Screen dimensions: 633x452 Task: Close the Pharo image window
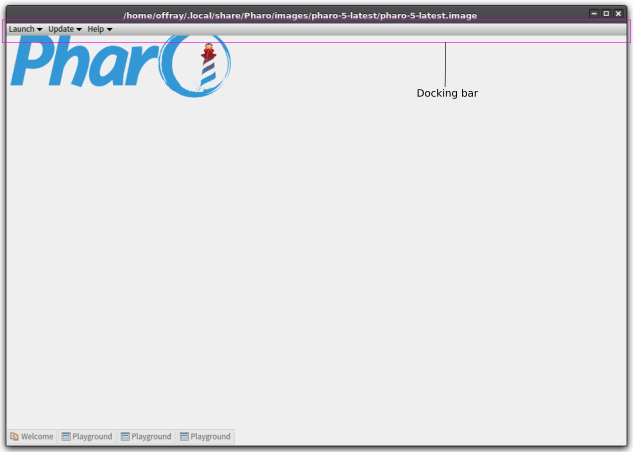click(618, 14)
